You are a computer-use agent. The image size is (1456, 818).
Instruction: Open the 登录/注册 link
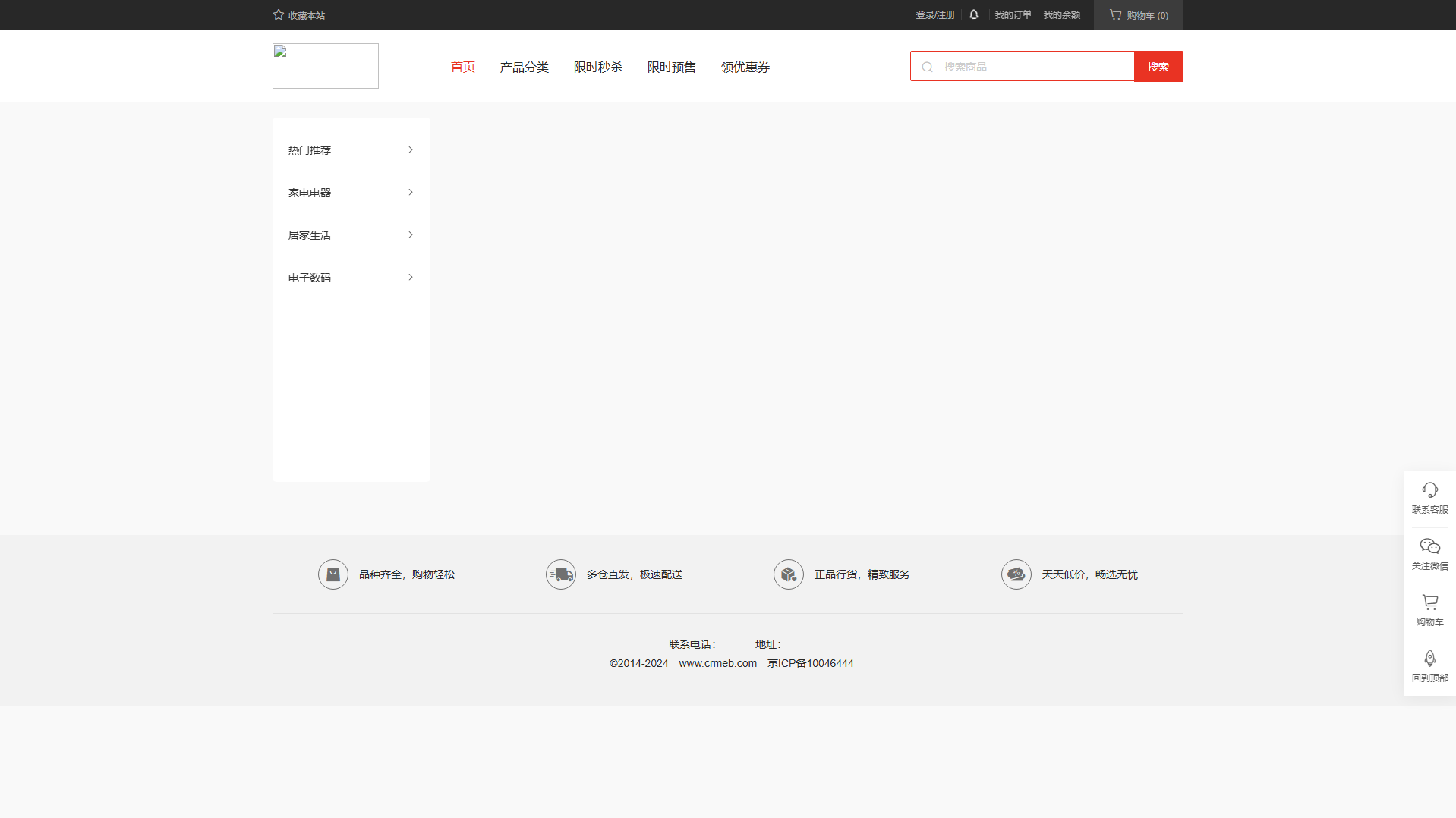[935, 15]
